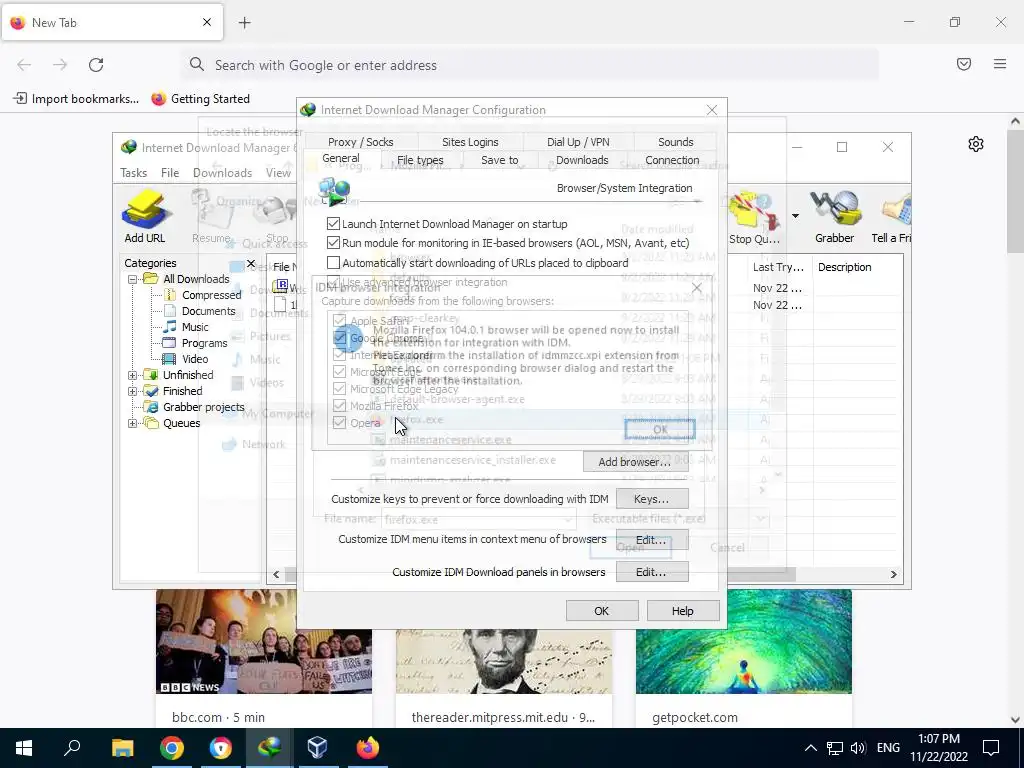Screen dimensions: 1024x768
Task: Click the Save to Pocket icon
Action: (x=964, y=64)
